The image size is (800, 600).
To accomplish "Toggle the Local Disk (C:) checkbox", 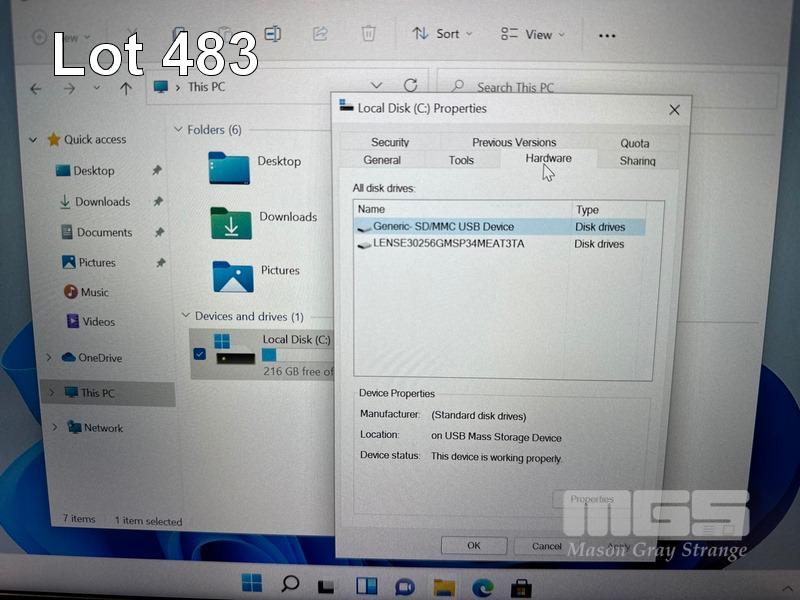I will pos(200,353).
